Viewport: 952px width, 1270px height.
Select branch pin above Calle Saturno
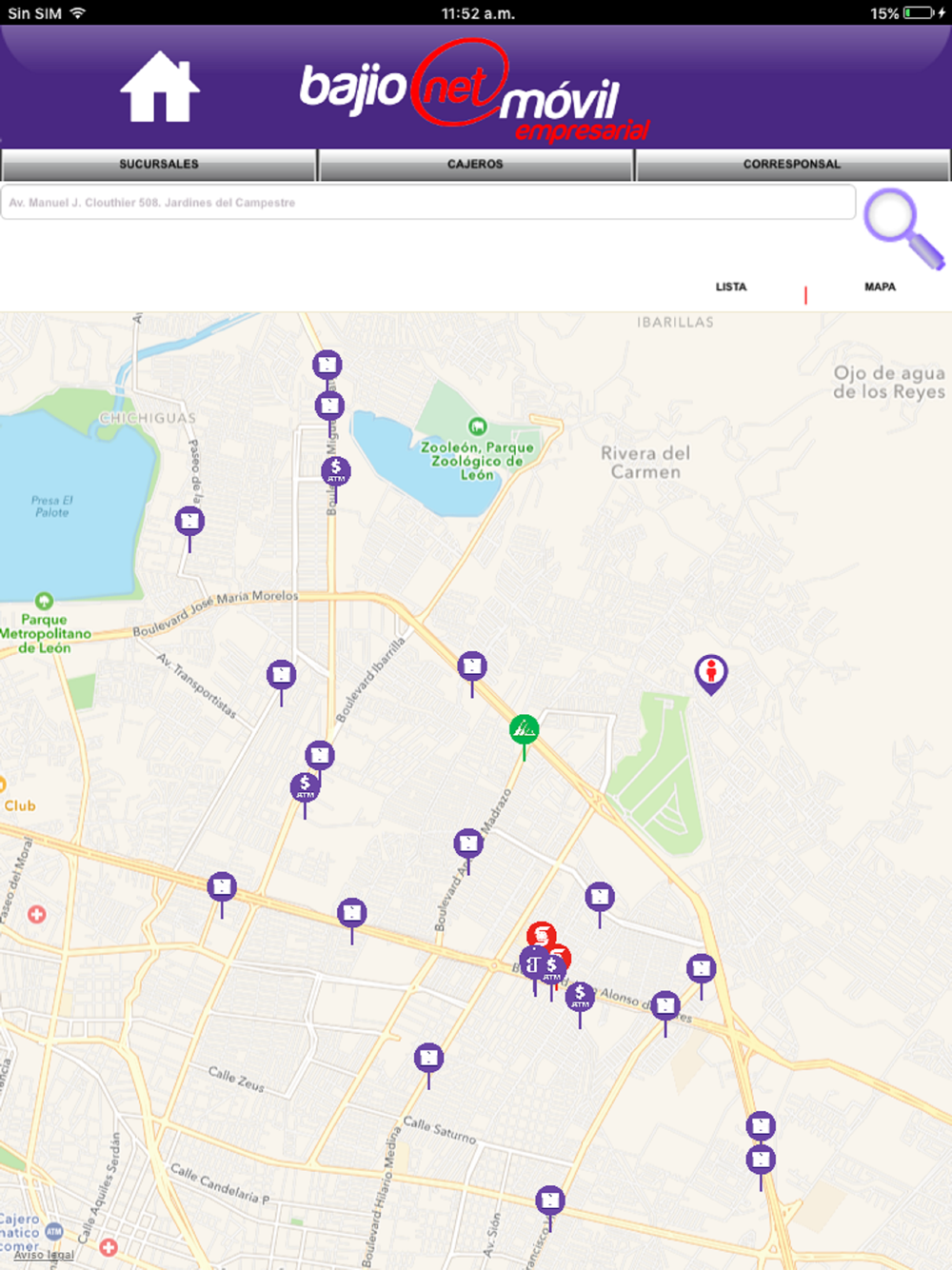point(428,1058)
